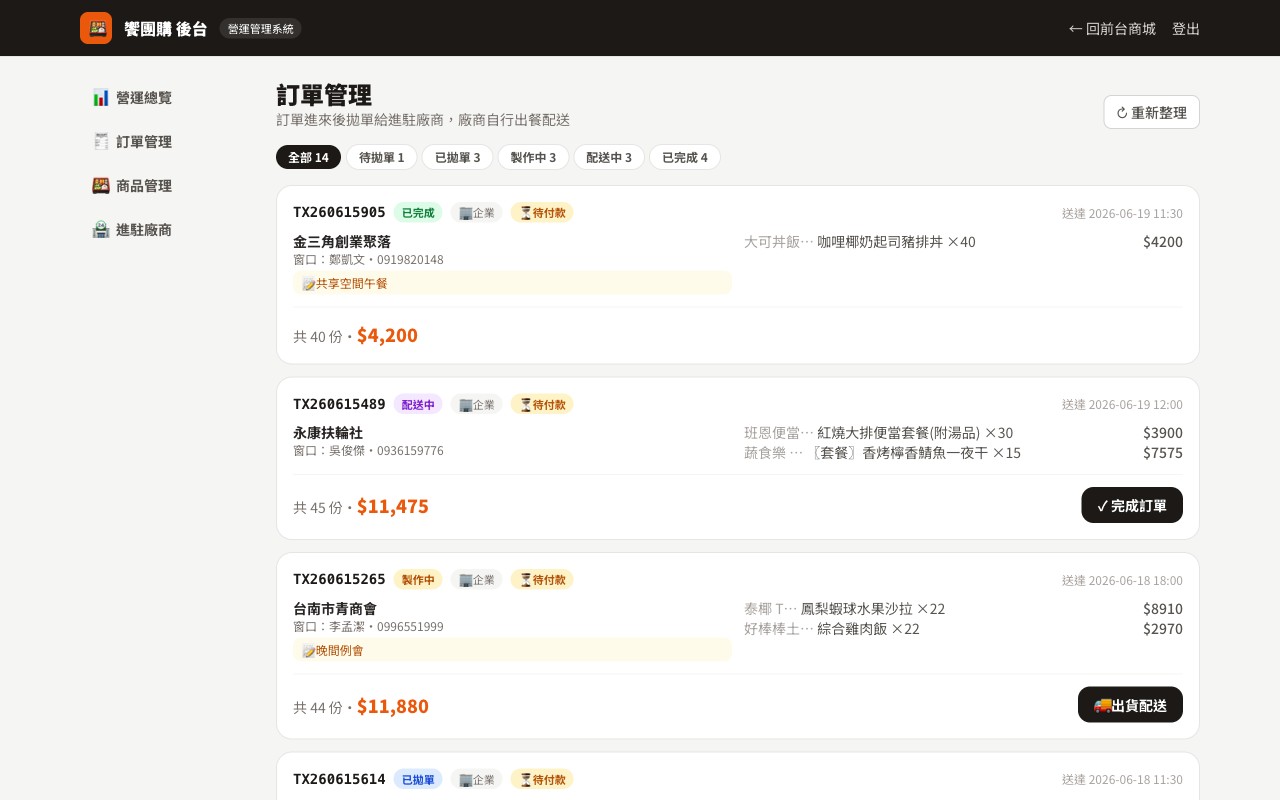Click hourglass icon on TX260615265 待付款 badge
The height and width of the screenshot is (800, 1280).
tap(525, 579)
